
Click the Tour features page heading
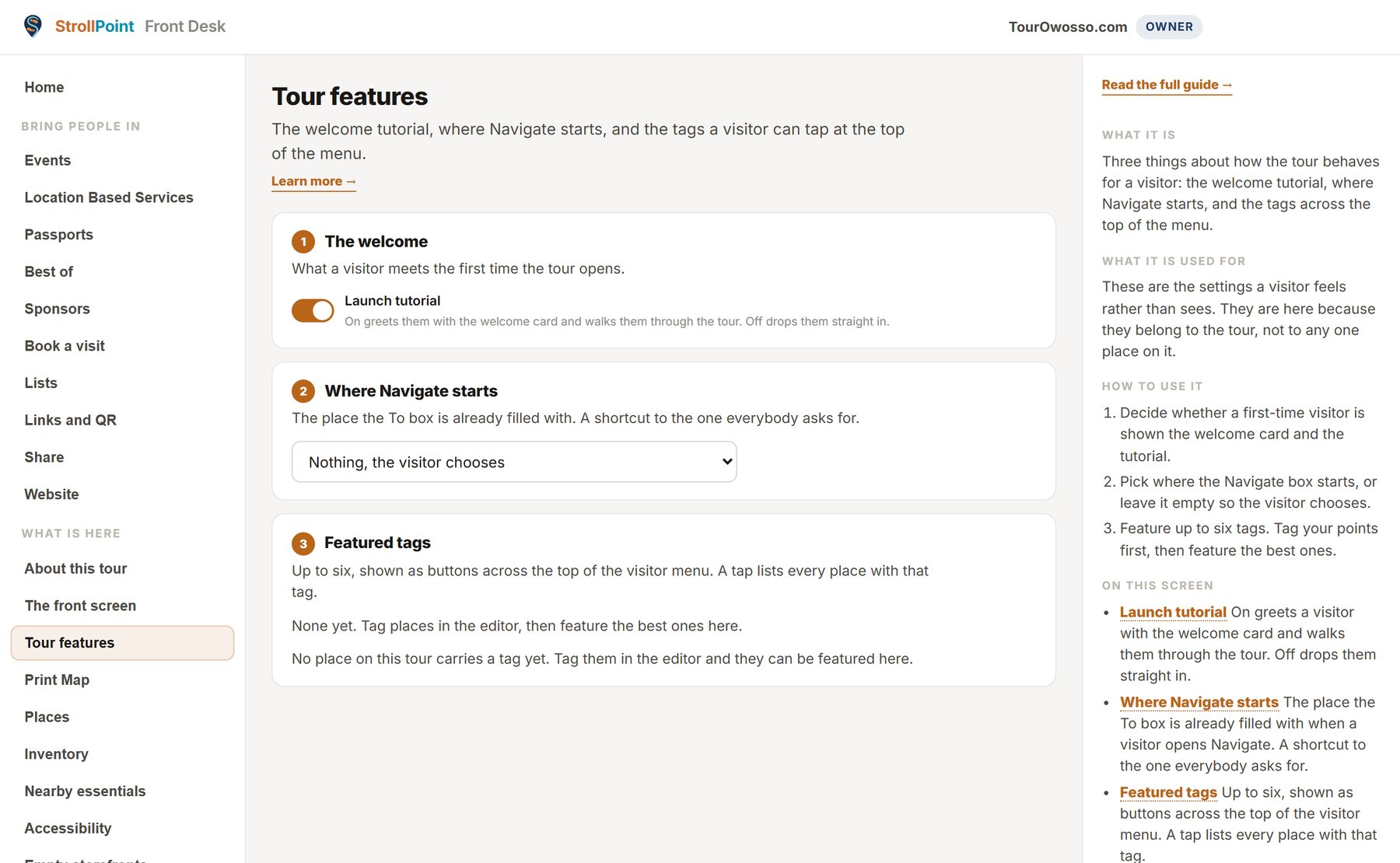350,96
